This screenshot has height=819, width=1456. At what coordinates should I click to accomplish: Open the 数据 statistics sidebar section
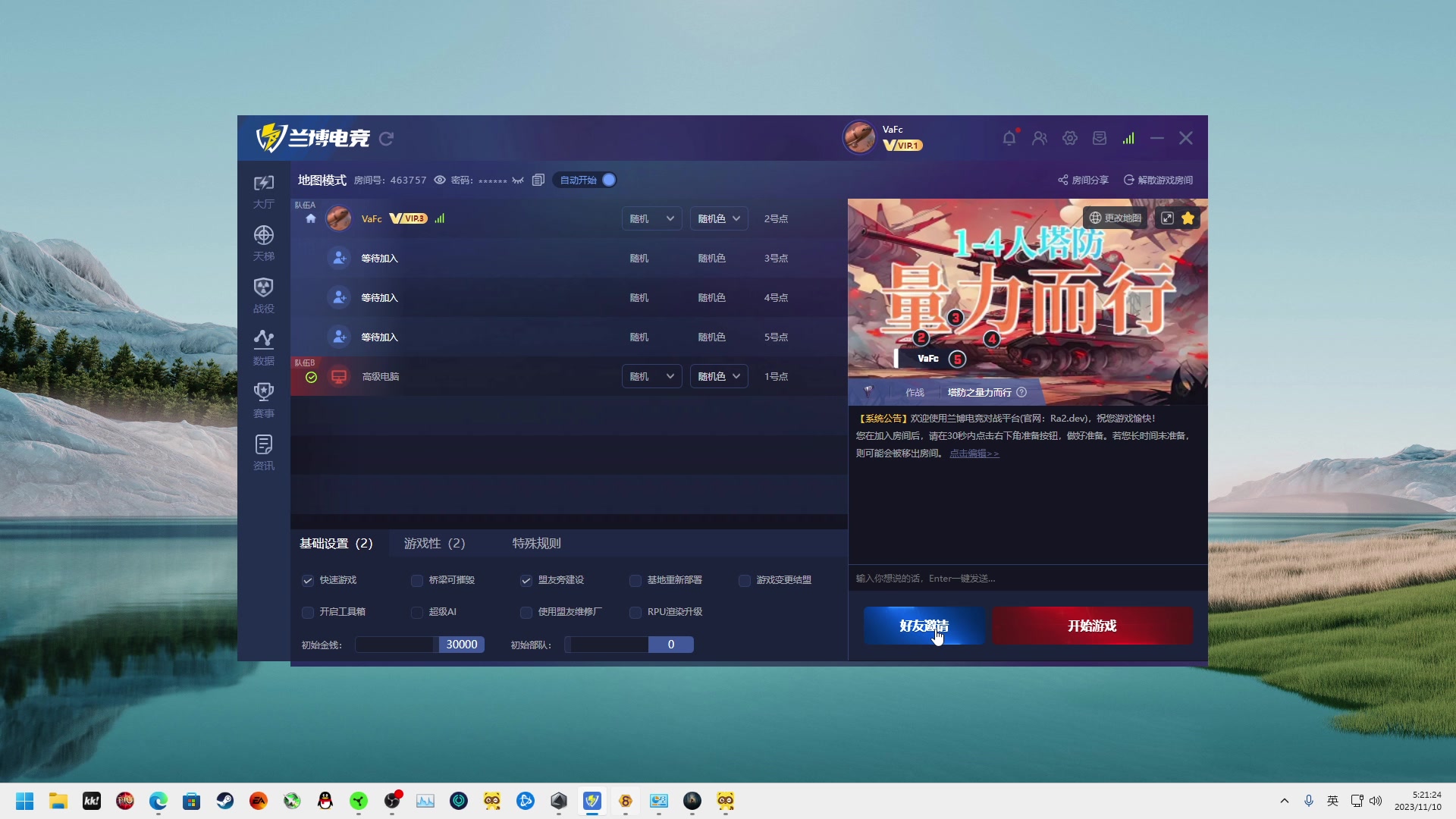(x=264, y=348)
